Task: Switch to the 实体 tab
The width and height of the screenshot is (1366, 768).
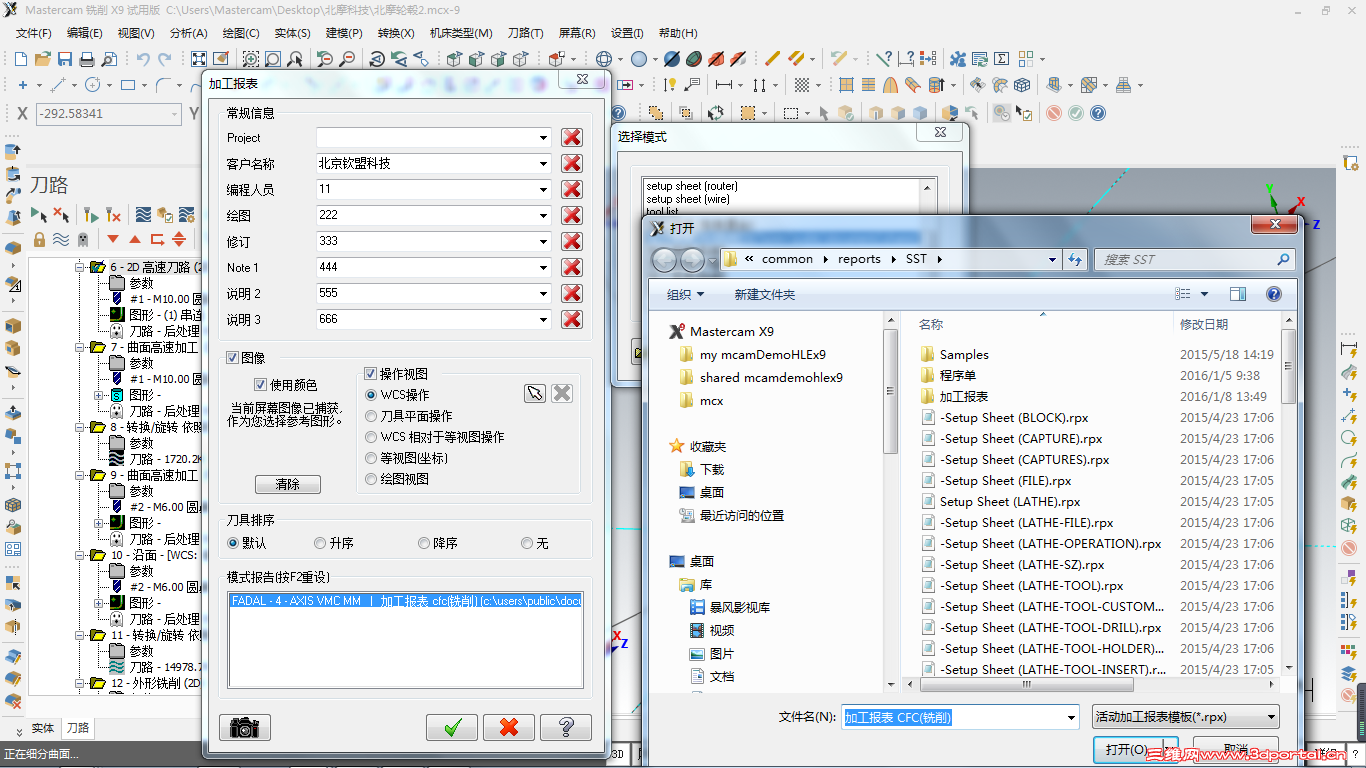Action: coord(43,729)
